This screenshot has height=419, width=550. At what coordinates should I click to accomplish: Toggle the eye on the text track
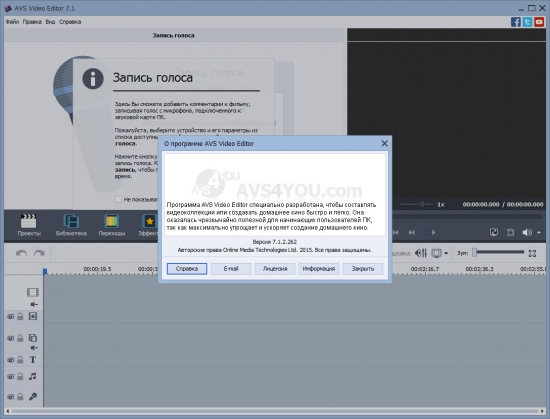click(x=11, y=360)
